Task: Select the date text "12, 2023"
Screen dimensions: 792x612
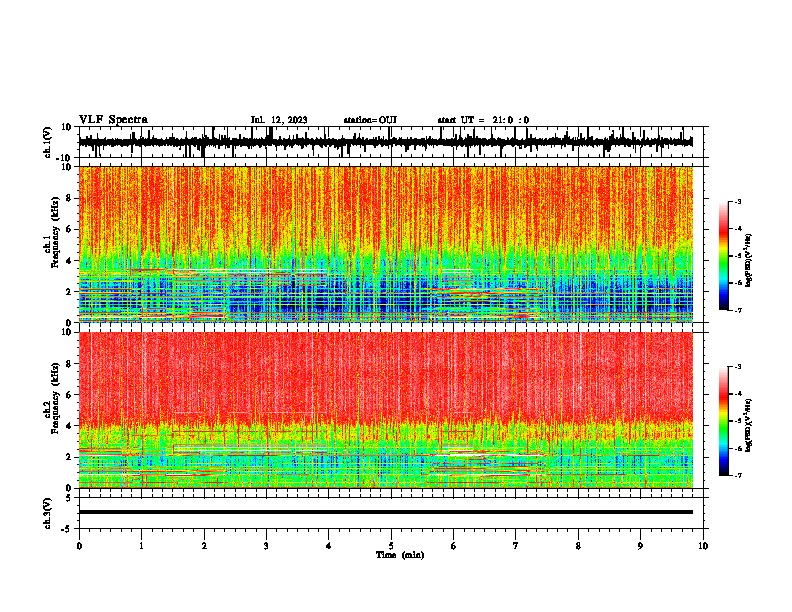Action: point(289,120)
